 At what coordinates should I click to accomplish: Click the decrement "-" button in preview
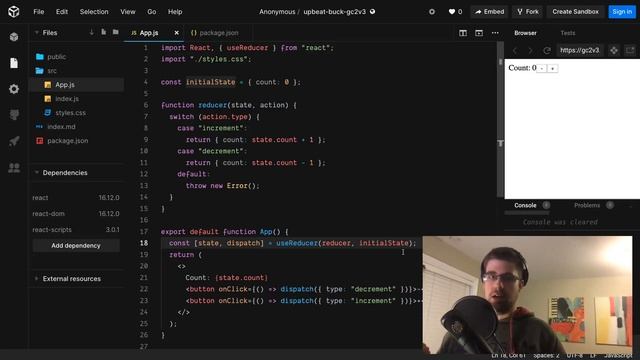(542, 69)
